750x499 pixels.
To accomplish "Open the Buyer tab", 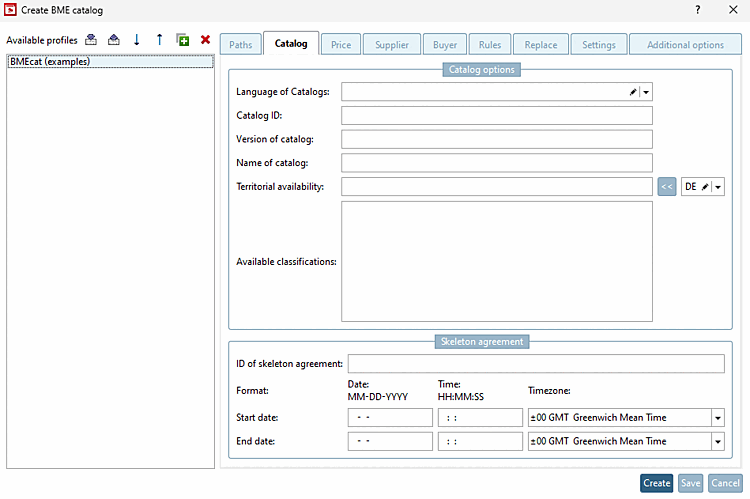I will coord(445,44).
